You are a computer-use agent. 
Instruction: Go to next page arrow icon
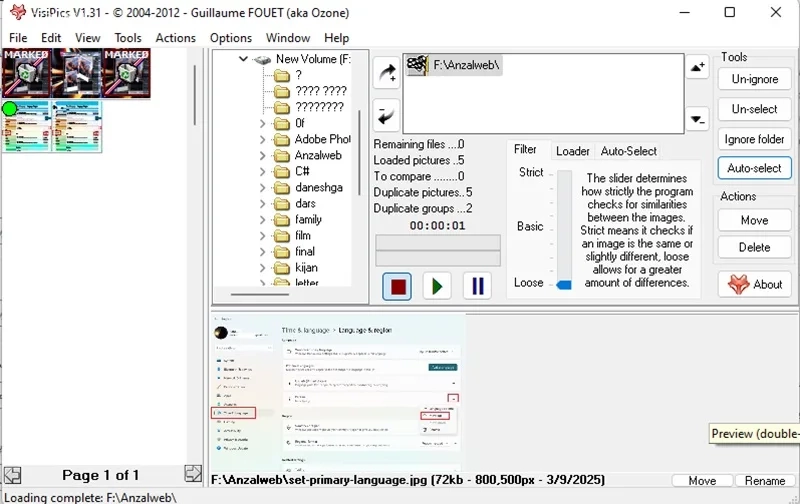(193, 474)
